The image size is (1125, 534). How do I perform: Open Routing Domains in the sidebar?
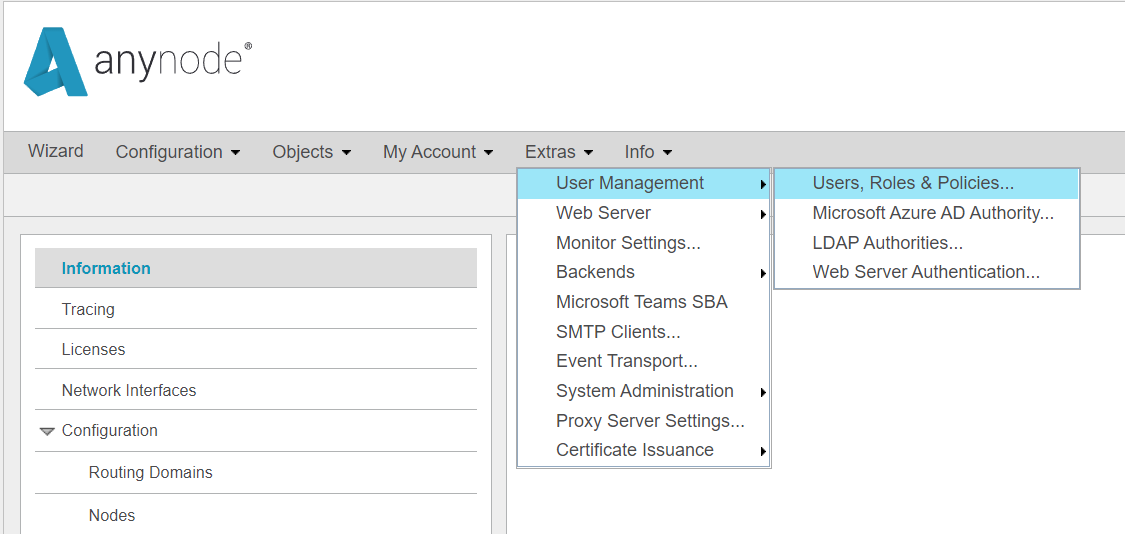(x=255, y=472)
